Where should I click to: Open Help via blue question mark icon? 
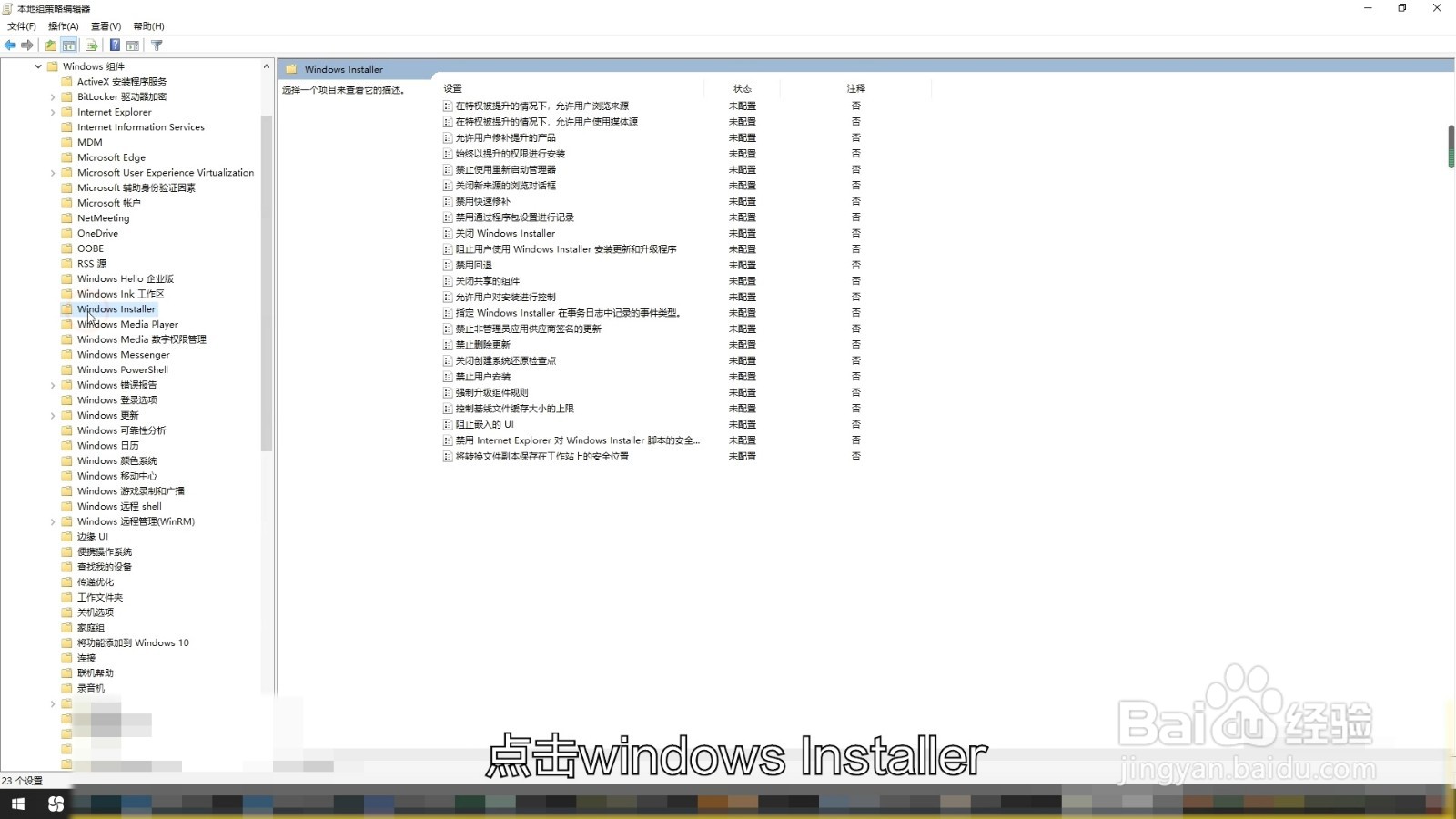tap(115, 45)
